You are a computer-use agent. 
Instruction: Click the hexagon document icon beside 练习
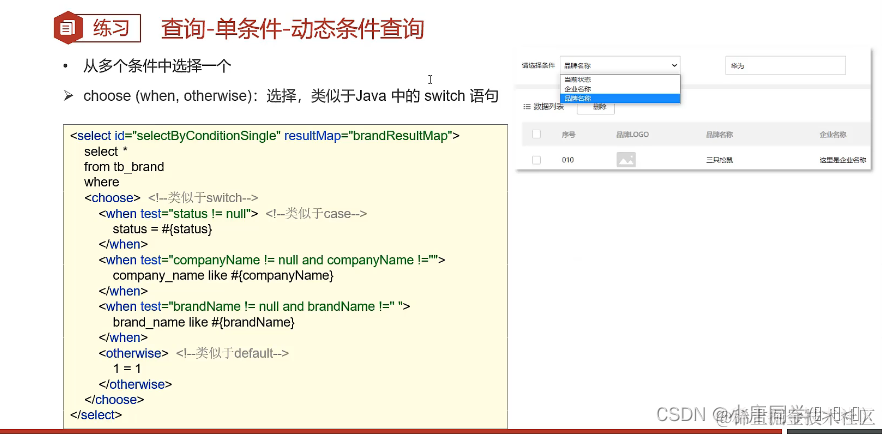click(x=66, y=28)
